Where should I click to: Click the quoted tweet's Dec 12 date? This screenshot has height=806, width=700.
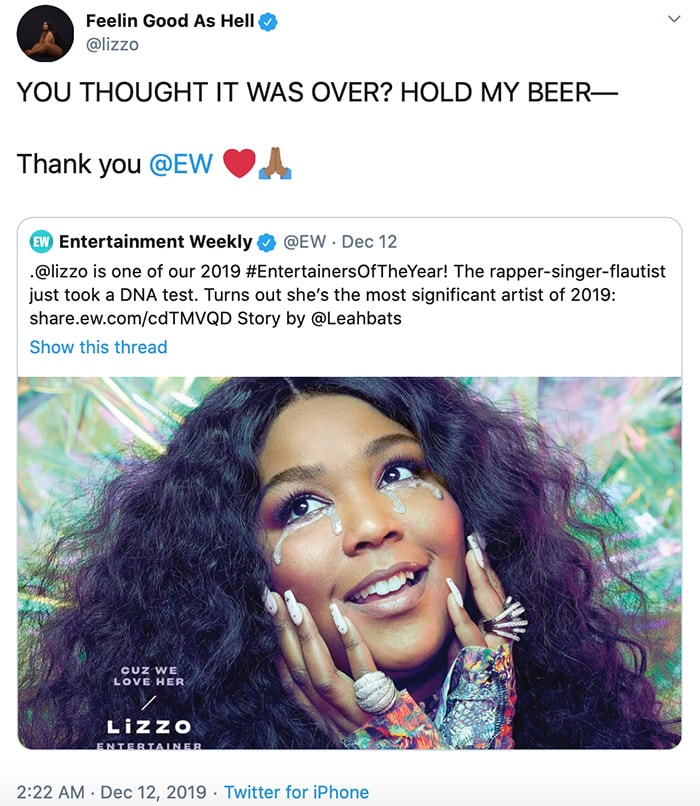(369, 242)
